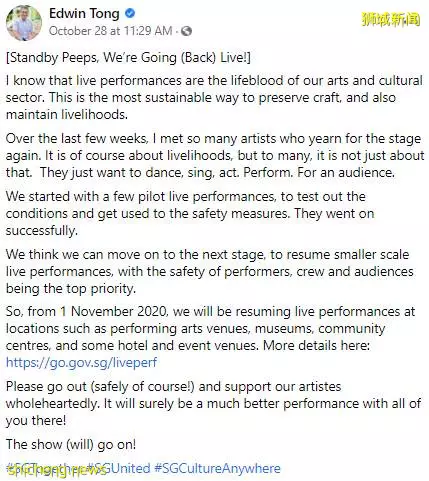Viewport: 429px width, 481px height.
Task: Click the 'Please go out' paragraph
Action: [x=213, y=403]
